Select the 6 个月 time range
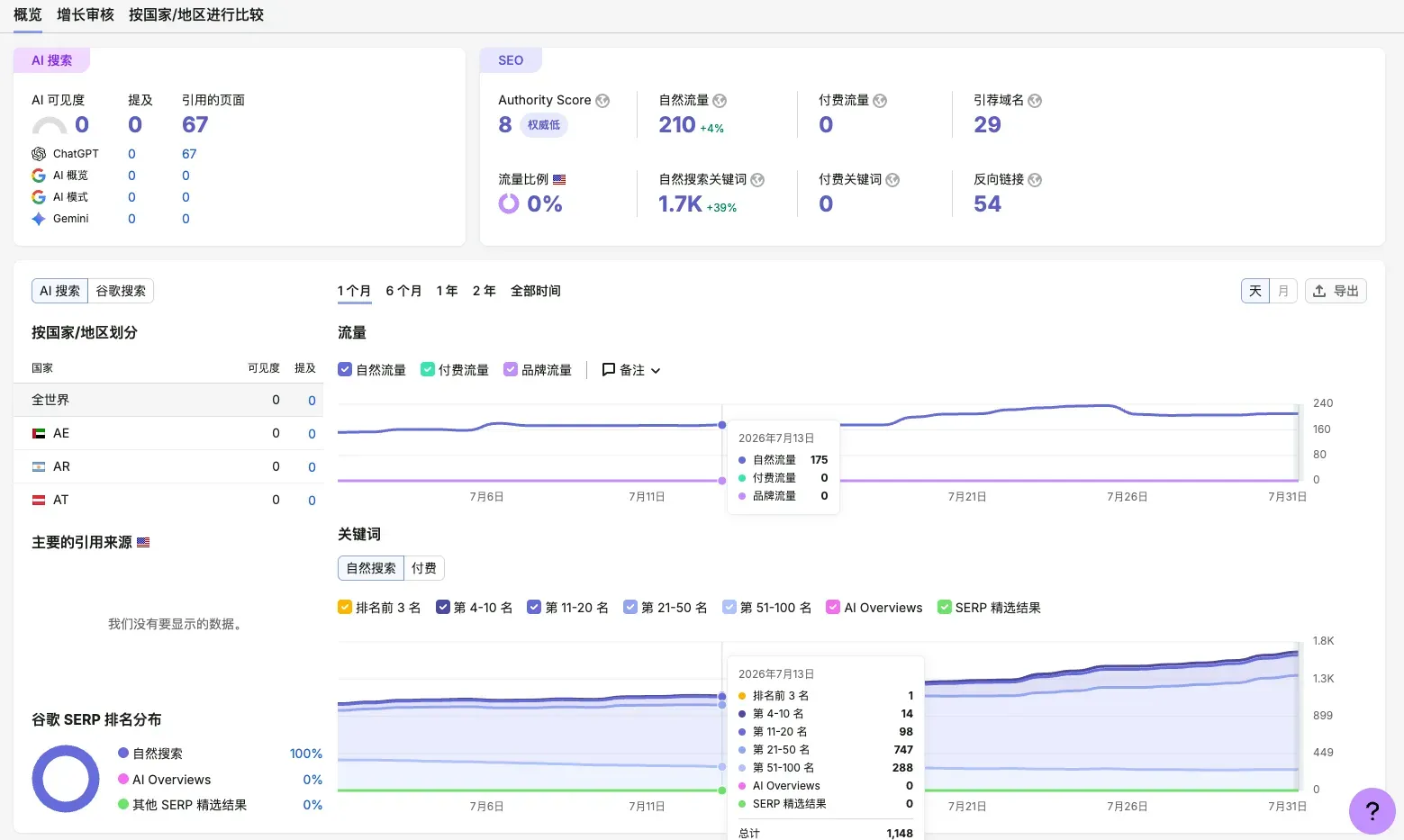The height and width of the screenshot is (840, 1404). 403,291
